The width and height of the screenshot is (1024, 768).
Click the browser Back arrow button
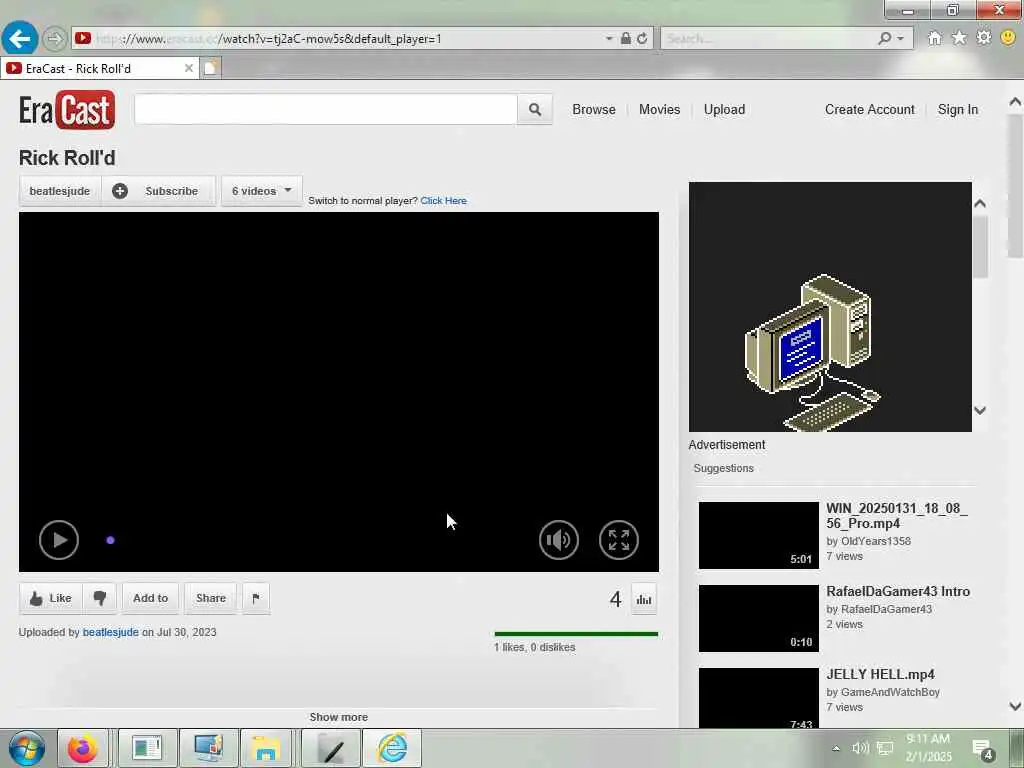coord(20,38)
